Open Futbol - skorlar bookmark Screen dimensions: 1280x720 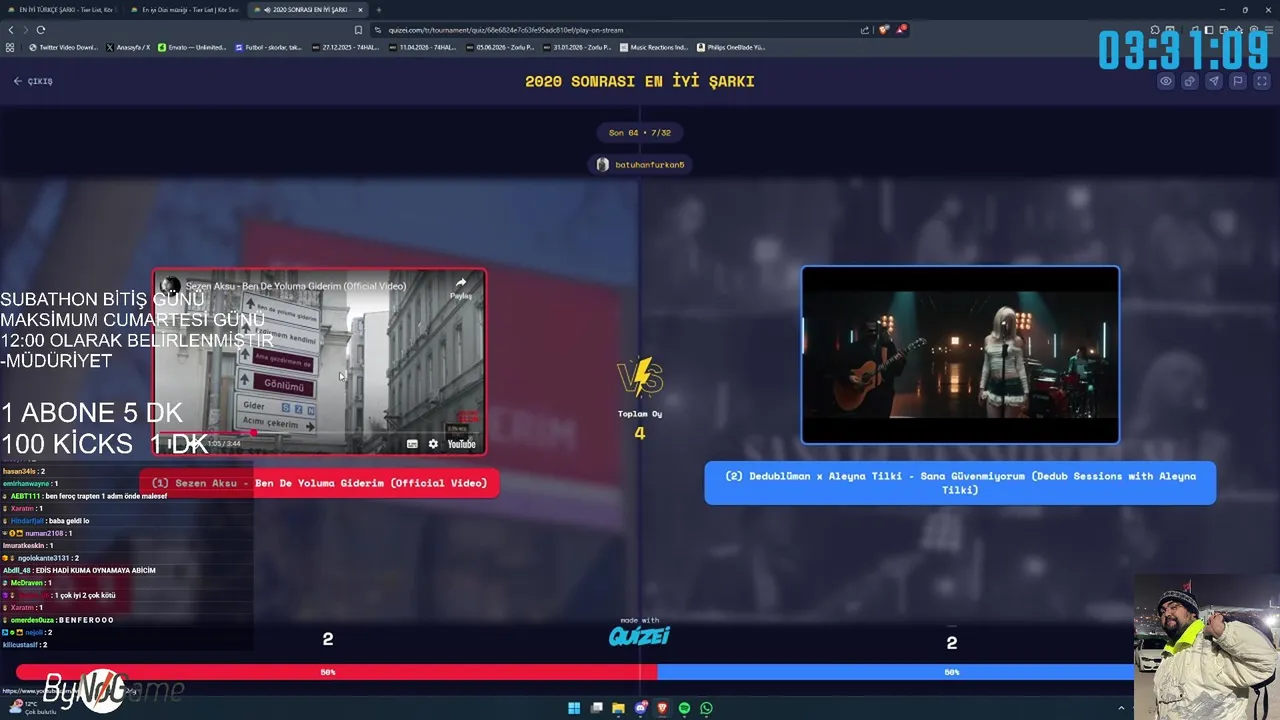(269, 47)
